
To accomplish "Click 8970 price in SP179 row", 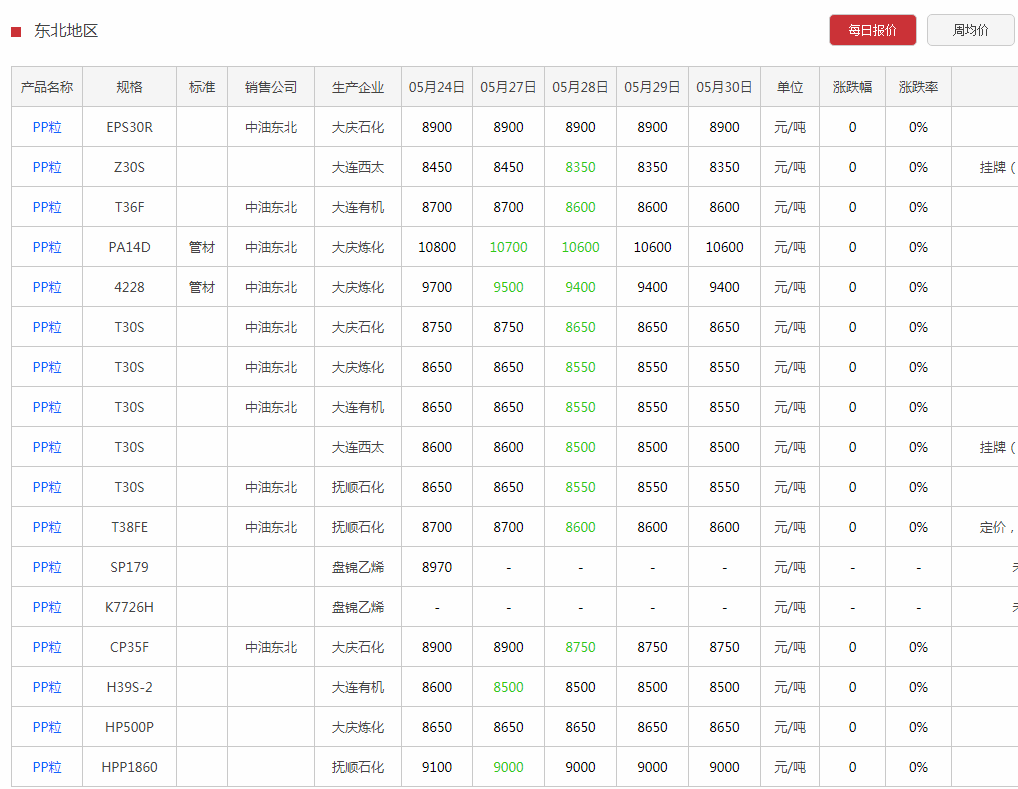I will (437, 568).
